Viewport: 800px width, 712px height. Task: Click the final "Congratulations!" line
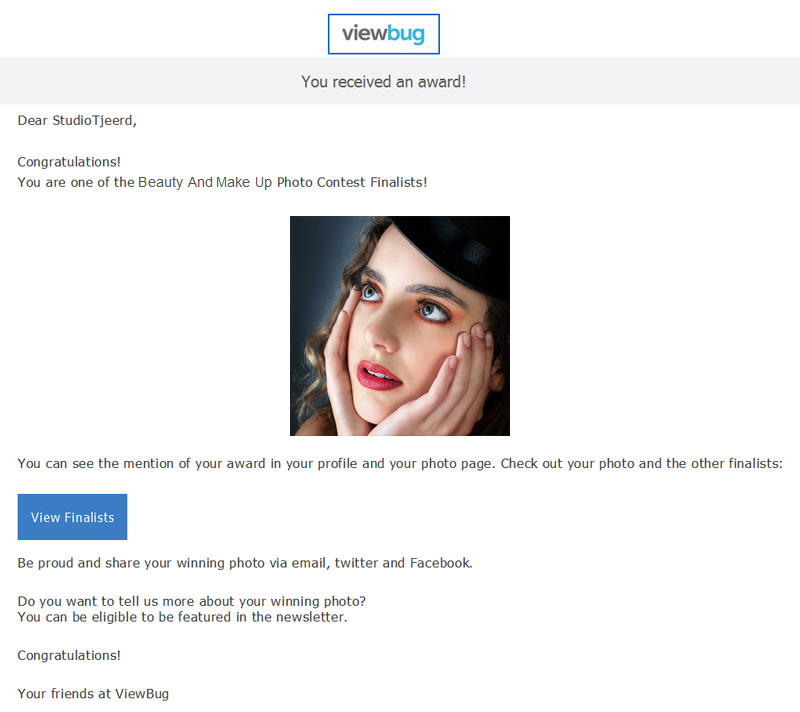(69, 655)
